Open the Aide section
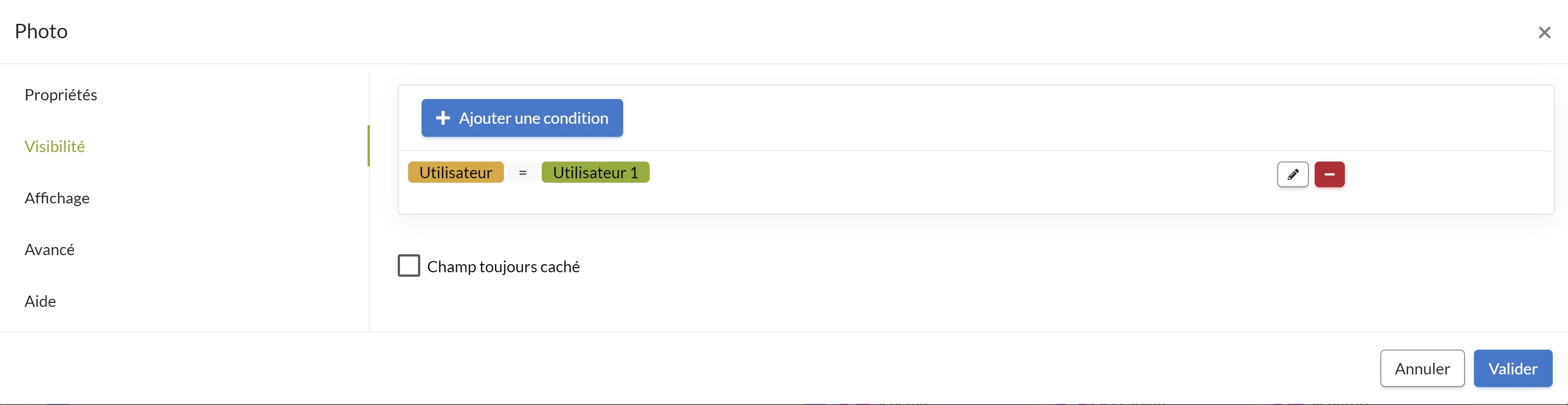The height and width of the screenshot is (405, 1568). [40, 301]
